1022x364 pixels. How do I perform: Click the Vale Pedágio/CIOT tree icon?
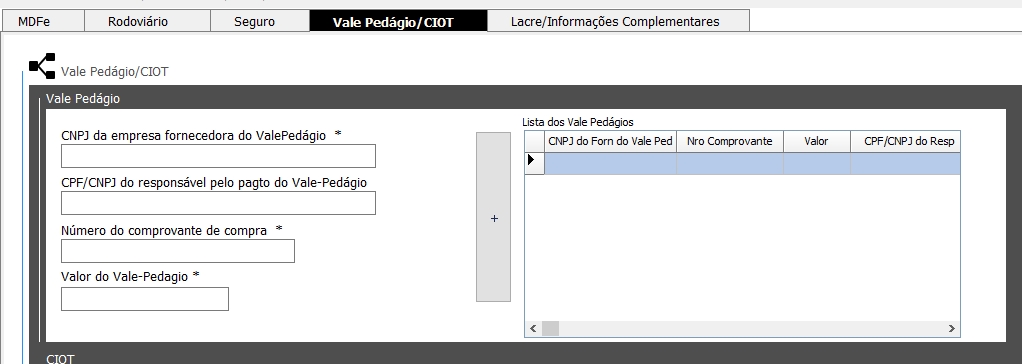tap(42, 66)
